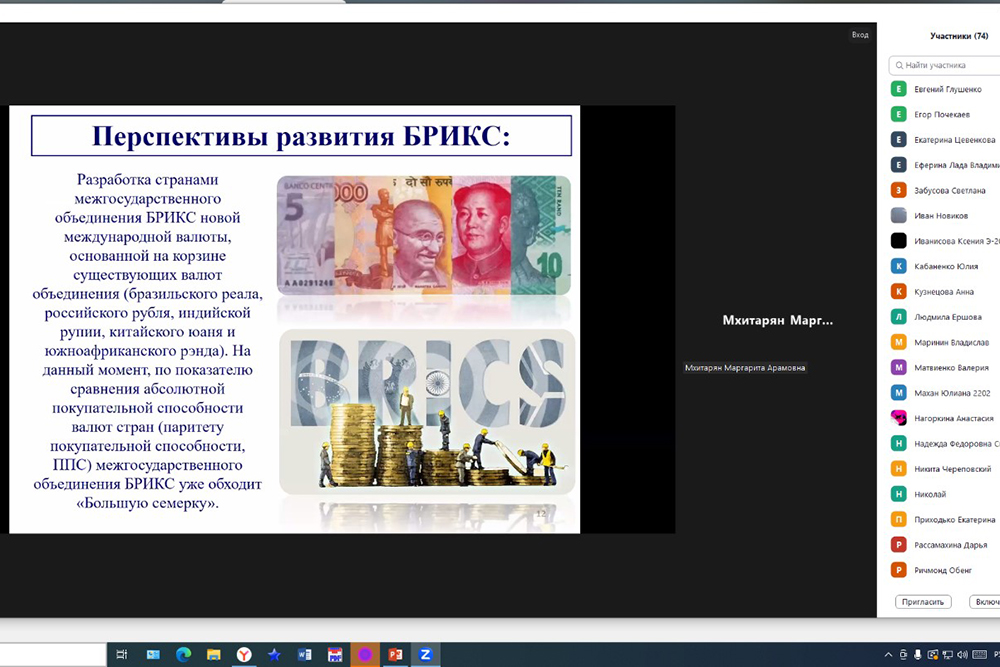
Task: Click the Участники (74) panel header
Action: point(958,36)
